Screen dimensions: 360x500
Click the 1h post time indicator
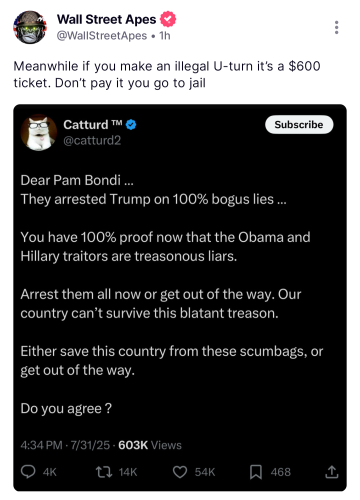[165, 36]
